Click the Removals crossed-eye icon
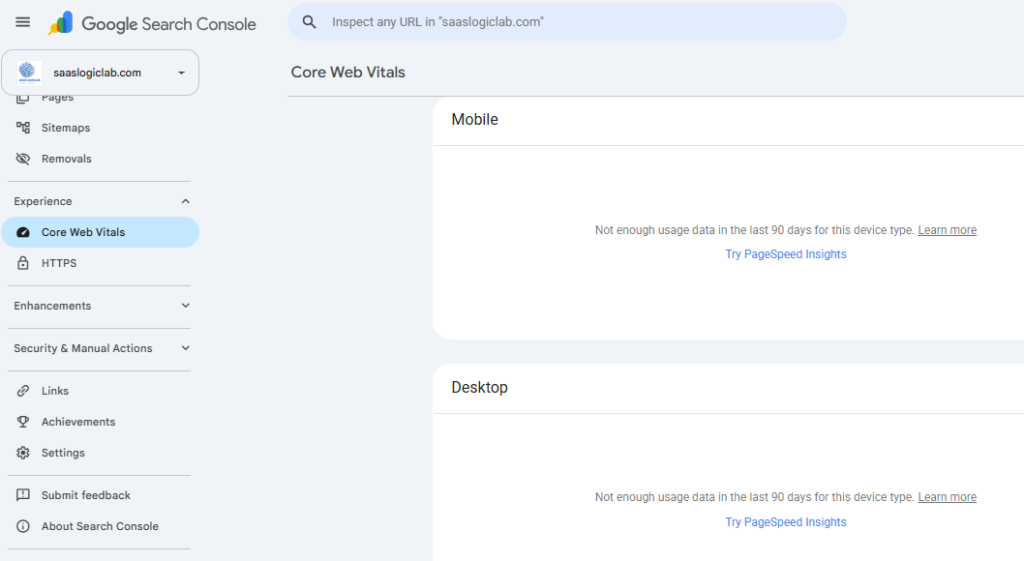Image resolution: width=1024 pixels, height=561 pixels. tap(23, 159)
